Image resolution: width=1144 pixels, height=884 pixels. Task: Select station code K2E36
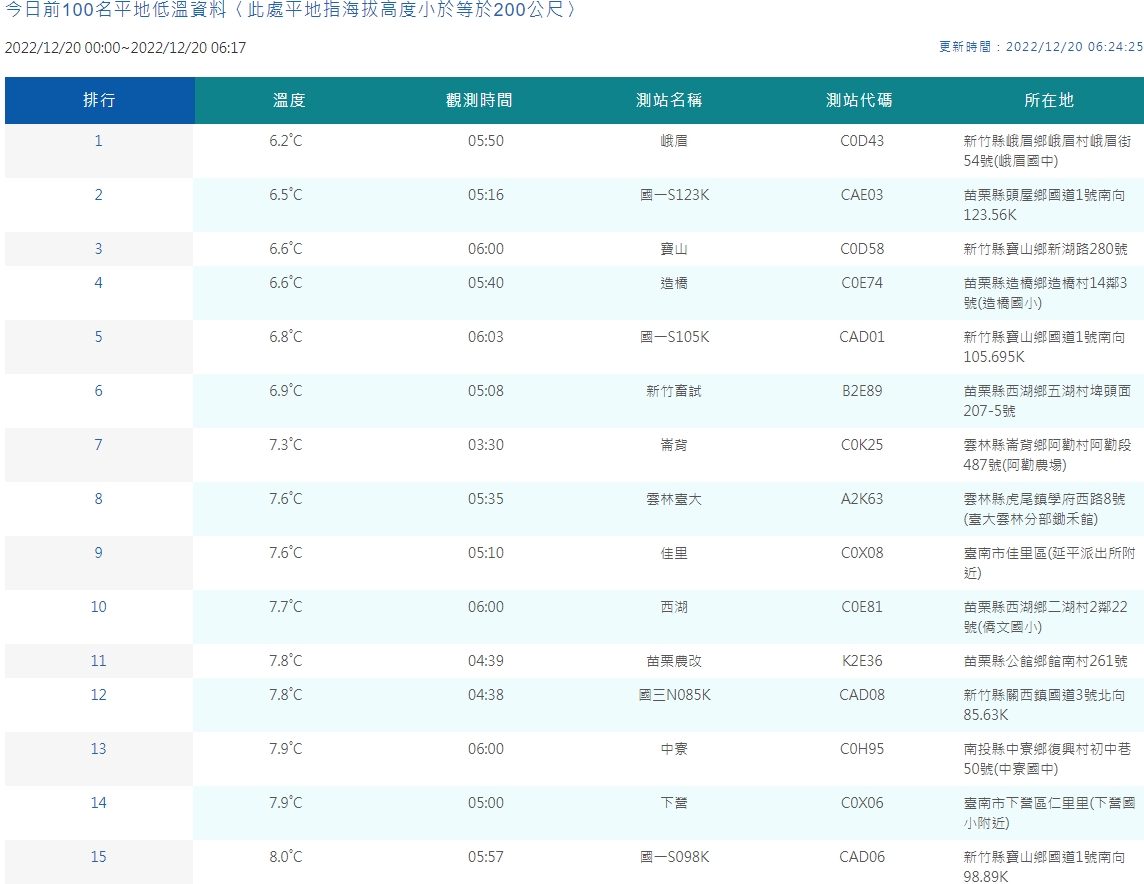862,661
